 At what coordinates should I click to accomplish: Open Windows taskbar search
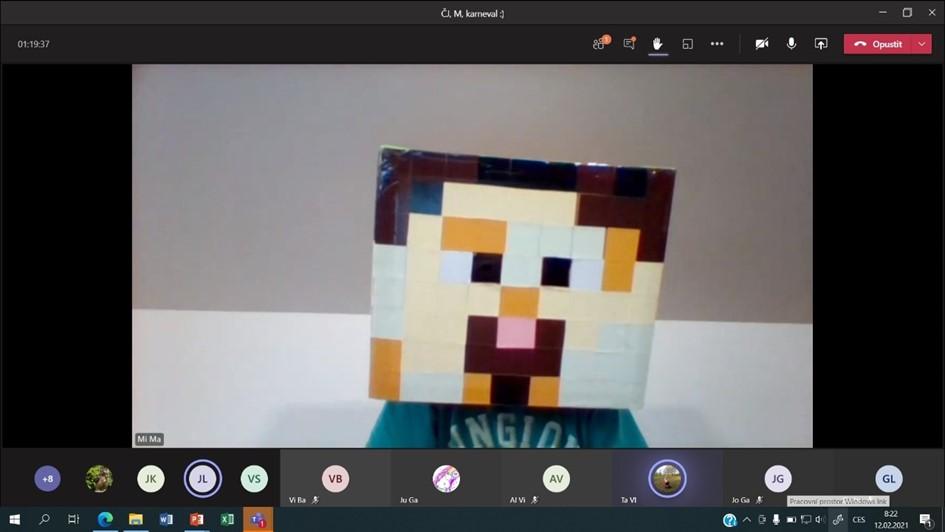tap(44, 519)
